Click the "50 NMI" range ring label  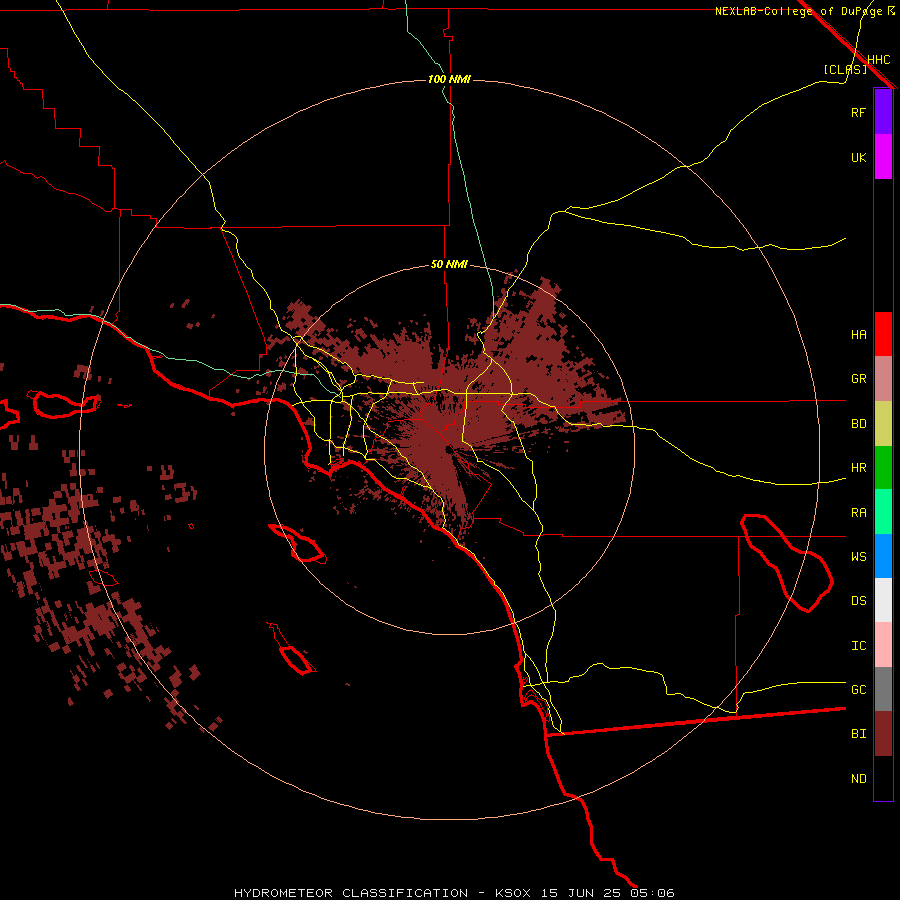449,264
